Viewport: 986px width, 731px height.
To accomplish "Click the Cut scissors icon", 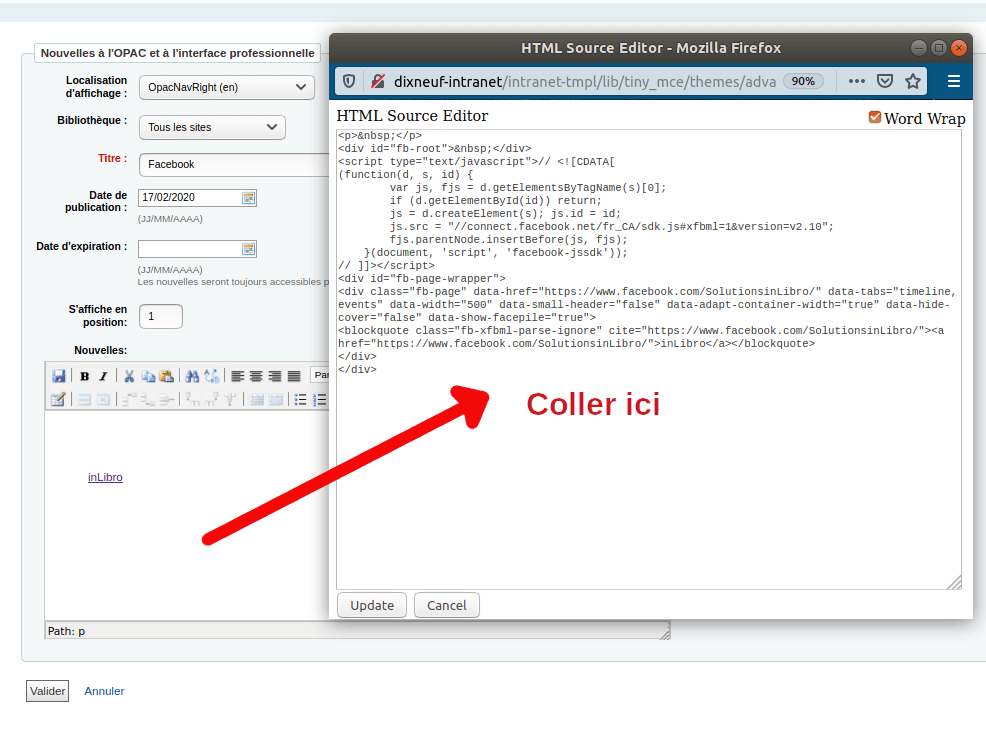I will coord(129,376).
